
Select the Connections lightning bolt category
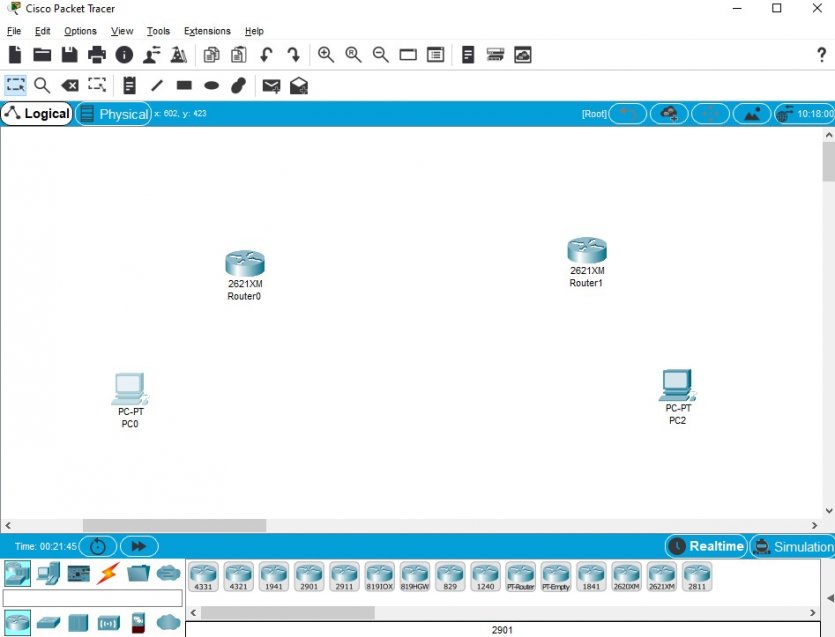(108, 573)
